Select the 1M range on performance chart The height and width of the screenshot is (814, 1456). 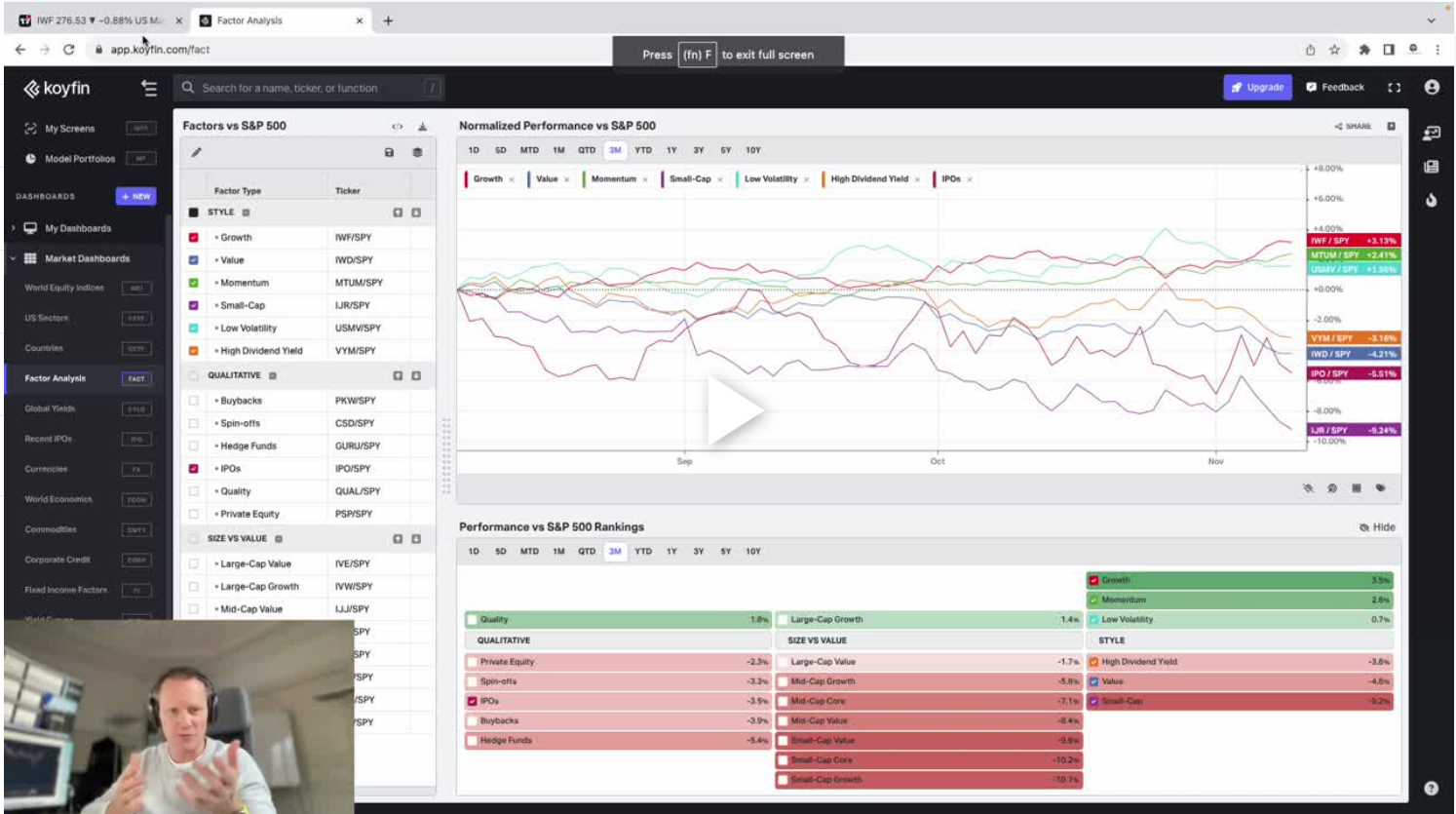(558, 150)
